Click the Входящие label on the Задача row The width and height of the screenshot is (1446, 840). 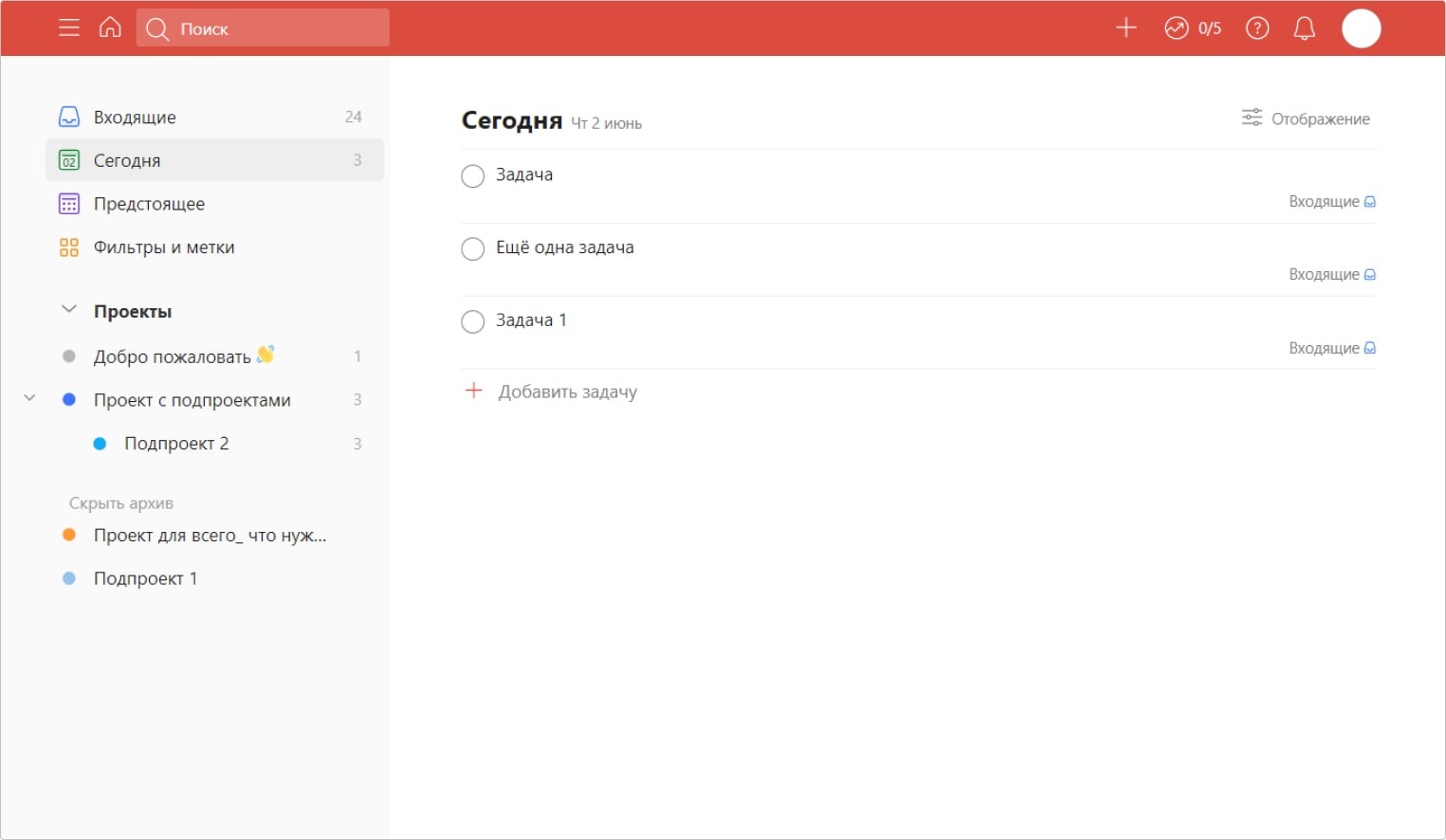click(1324, 202)
